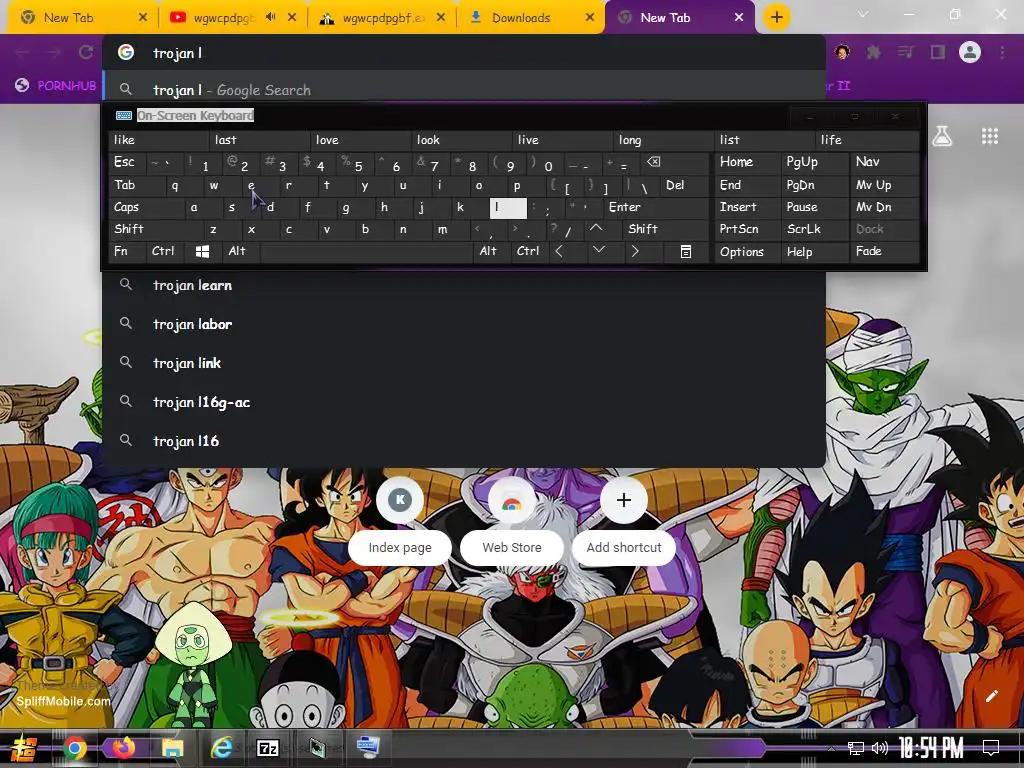Image resolution: width=1024 pixels, height=768 pixels.
Task: Open the Chrome extensions puzzle icon
Action: [x=873, y=52]
